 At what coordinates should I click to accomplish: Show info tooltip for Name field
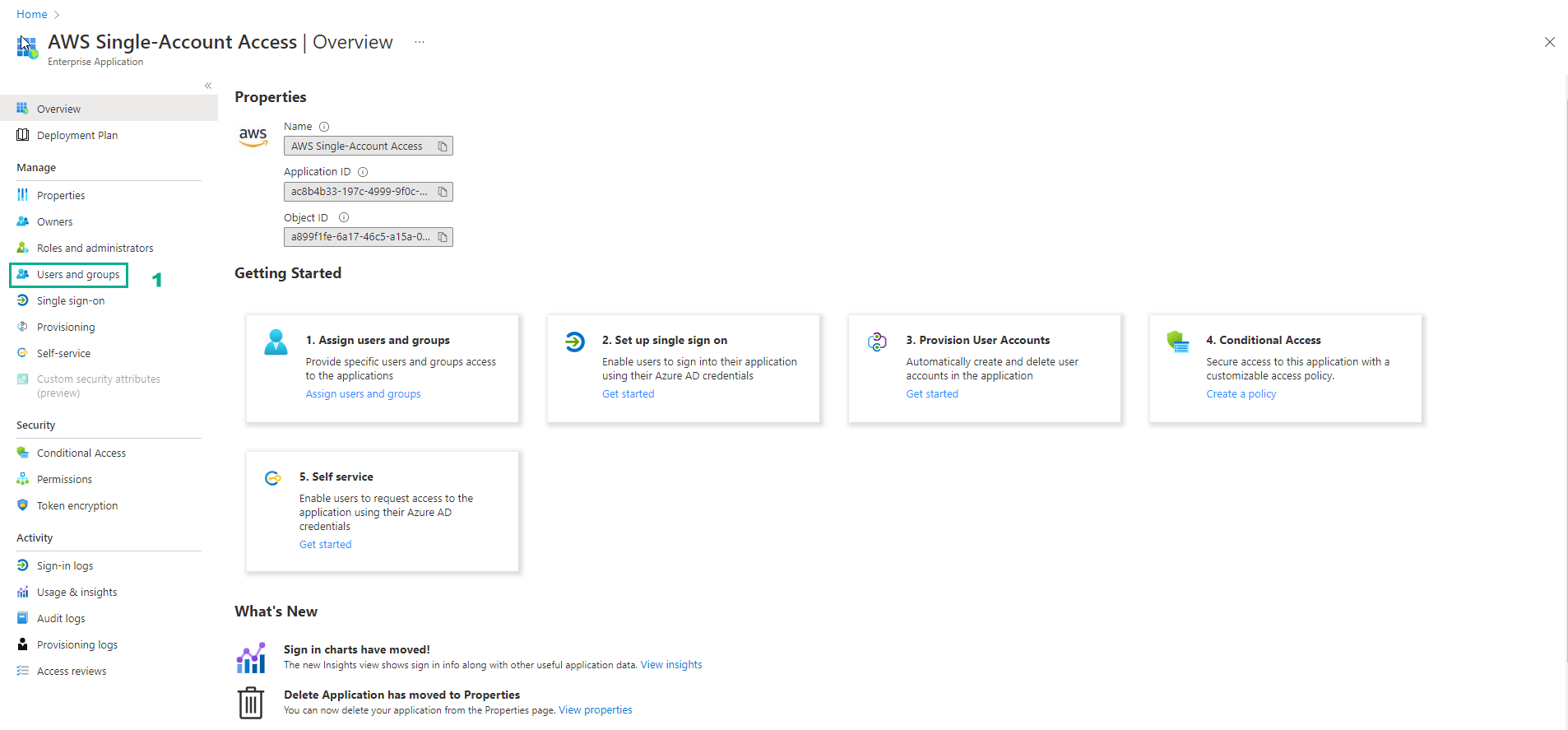[324, 127]
